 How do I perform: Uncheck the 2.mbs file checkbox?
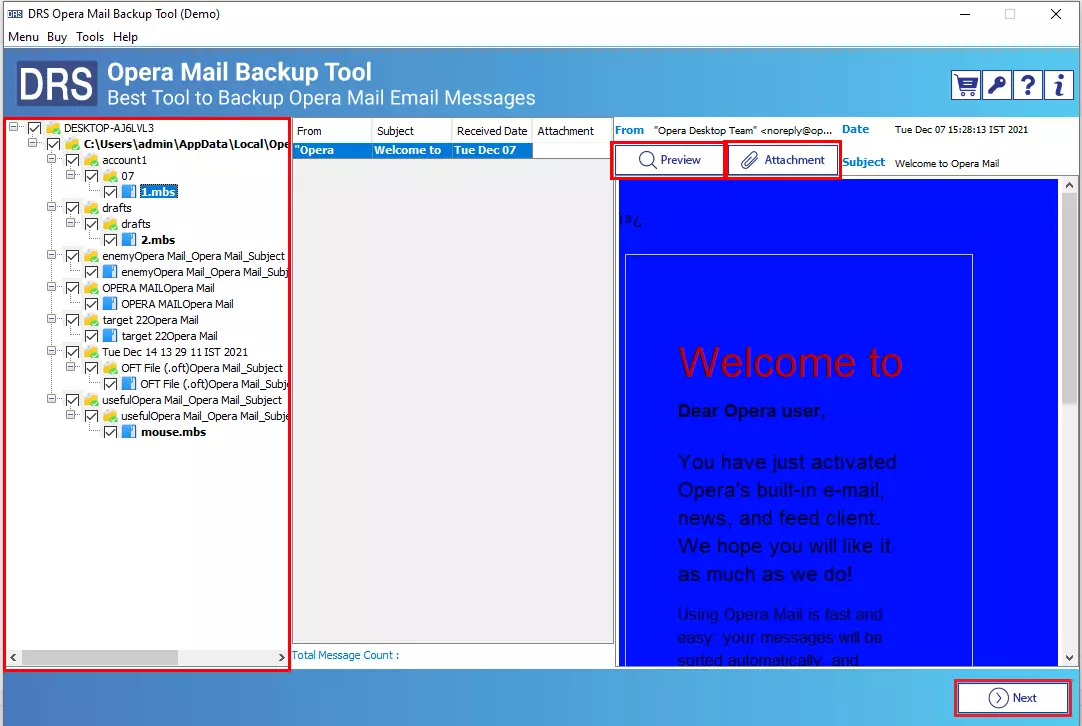[110, 239]
